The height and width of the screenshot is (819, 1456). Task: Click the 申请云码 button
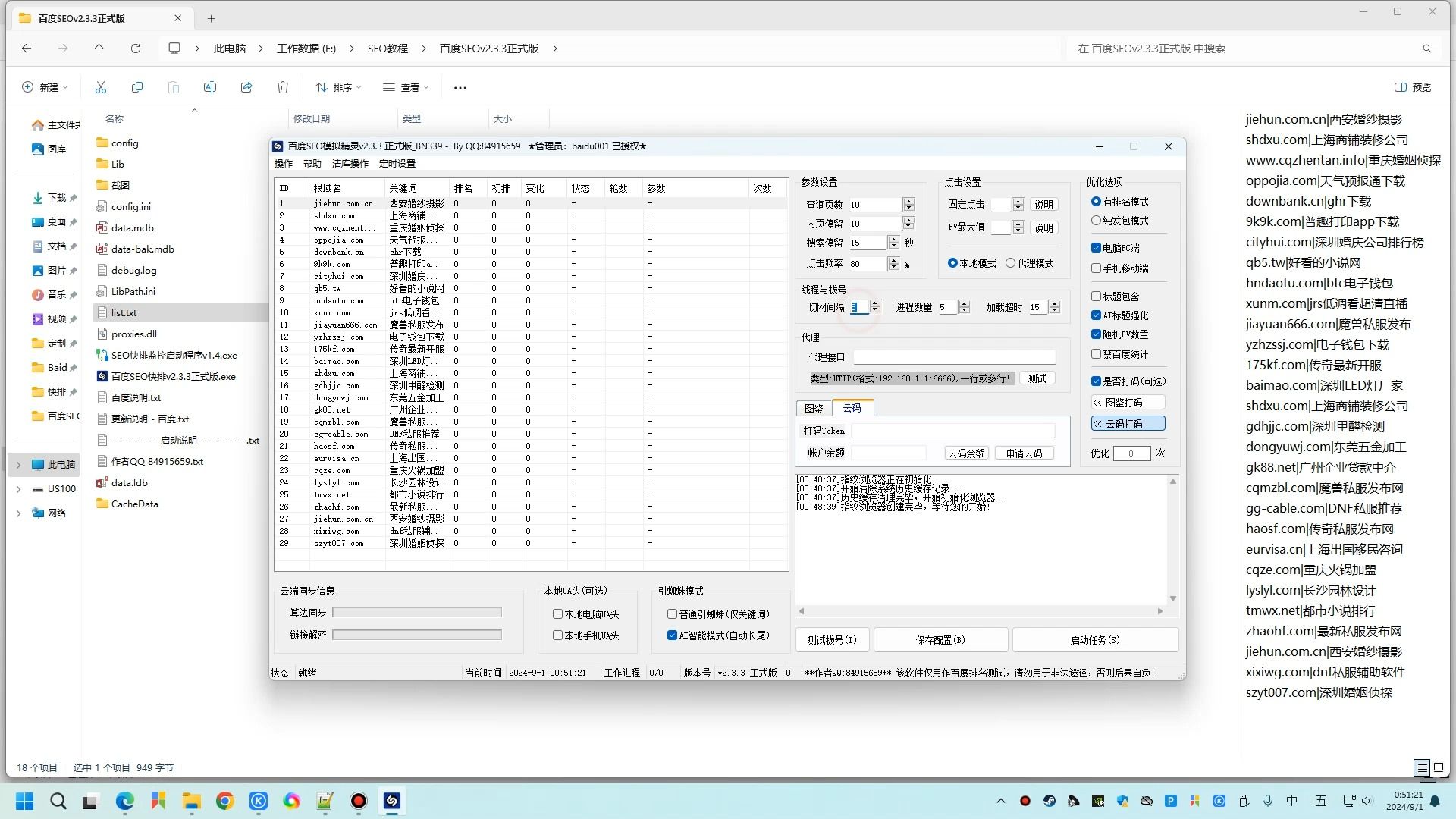click(x=1024, y=453)
